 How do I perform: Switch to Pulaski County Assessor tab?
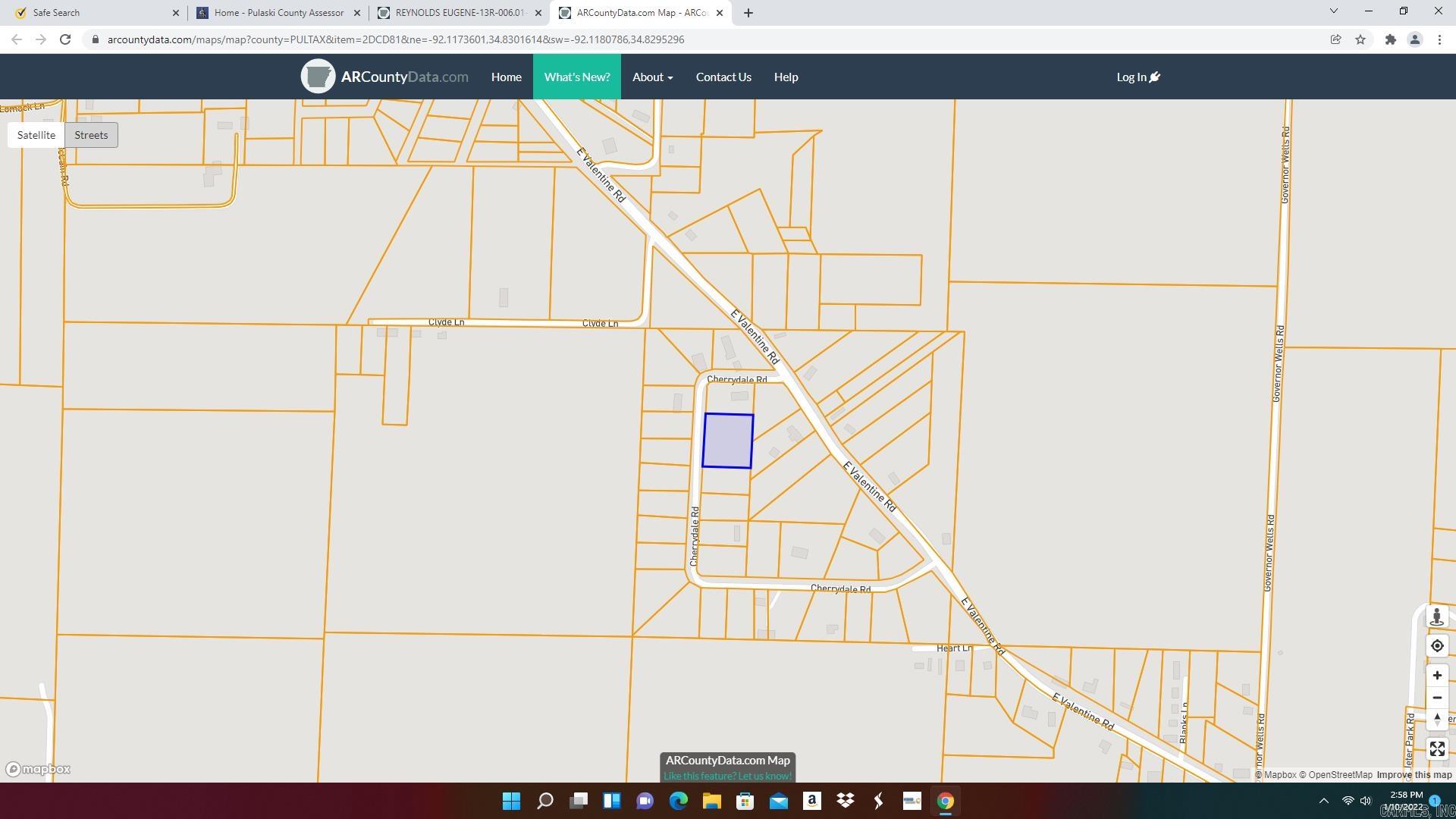click(x=278, y=13)
